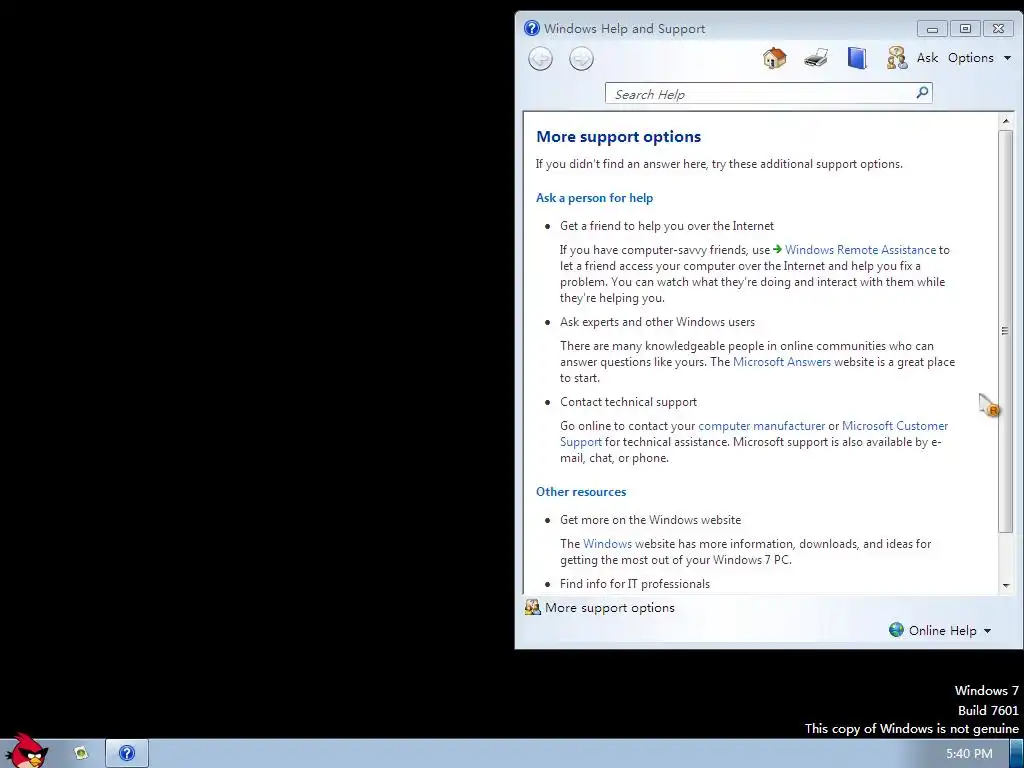Click the Ask toolbar label
Screen dimensions: 1024x768
click(927, 57)
